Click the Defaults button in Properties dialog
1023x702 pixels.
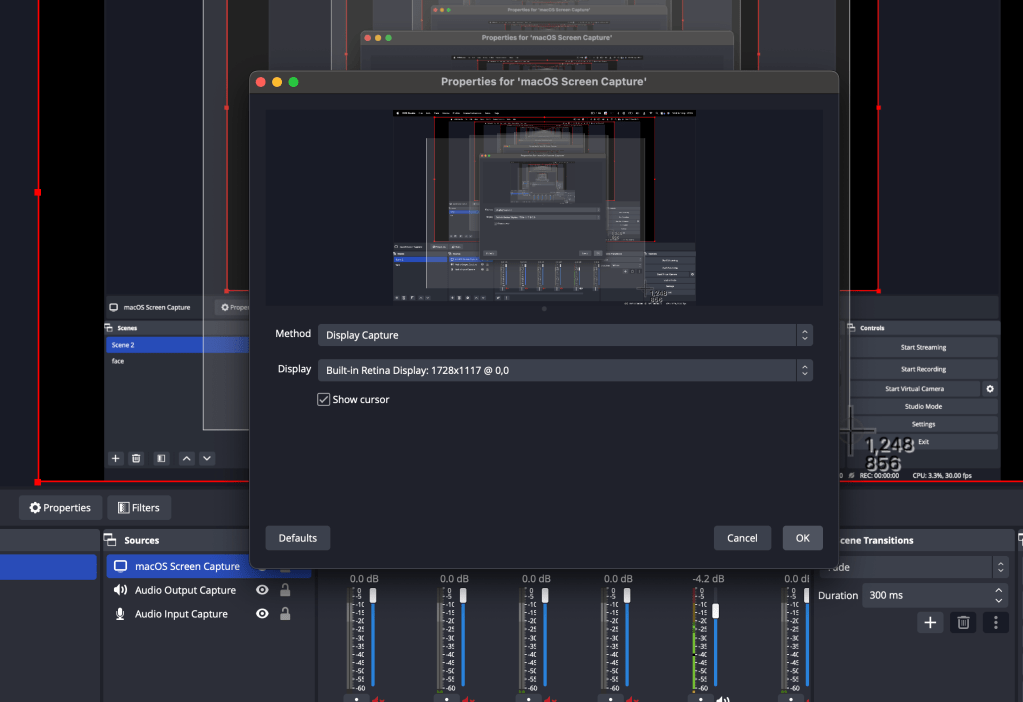coord(298,538)
